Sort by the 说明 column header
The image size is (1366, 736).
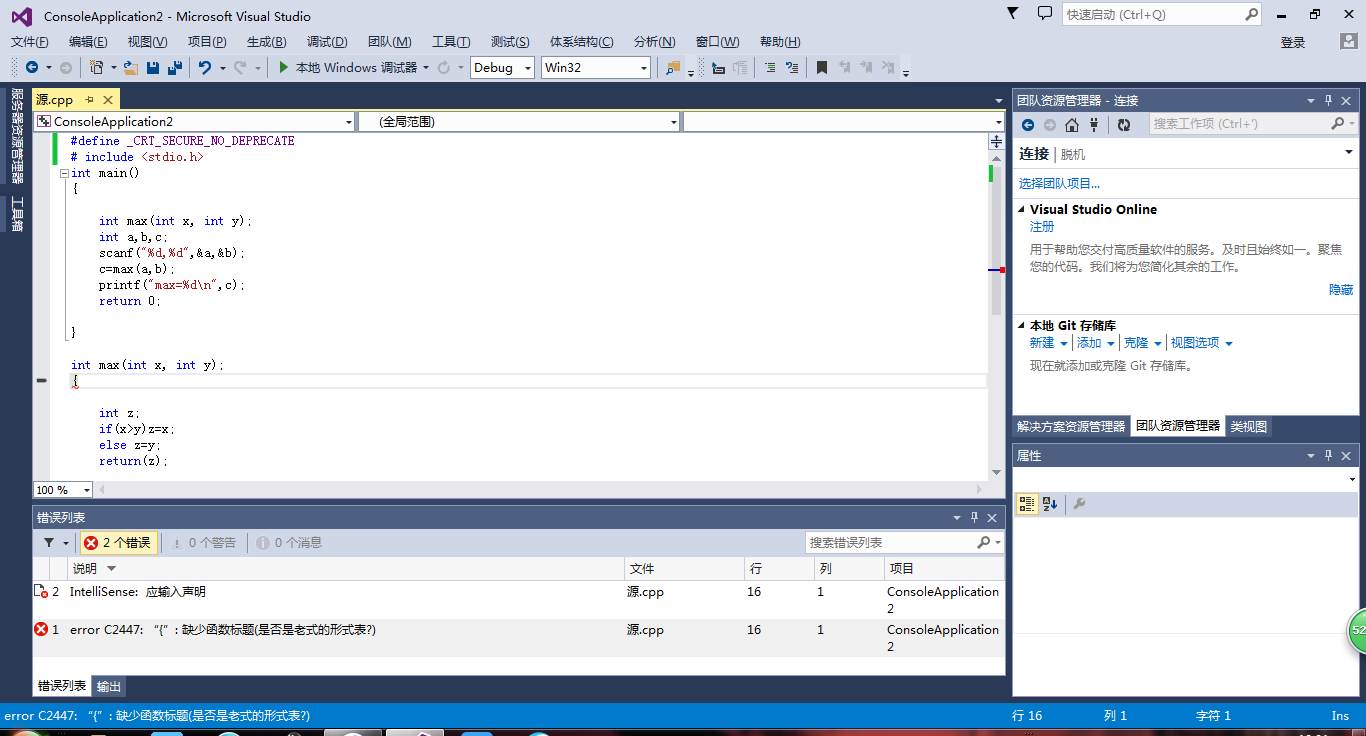tap(346, 568)
